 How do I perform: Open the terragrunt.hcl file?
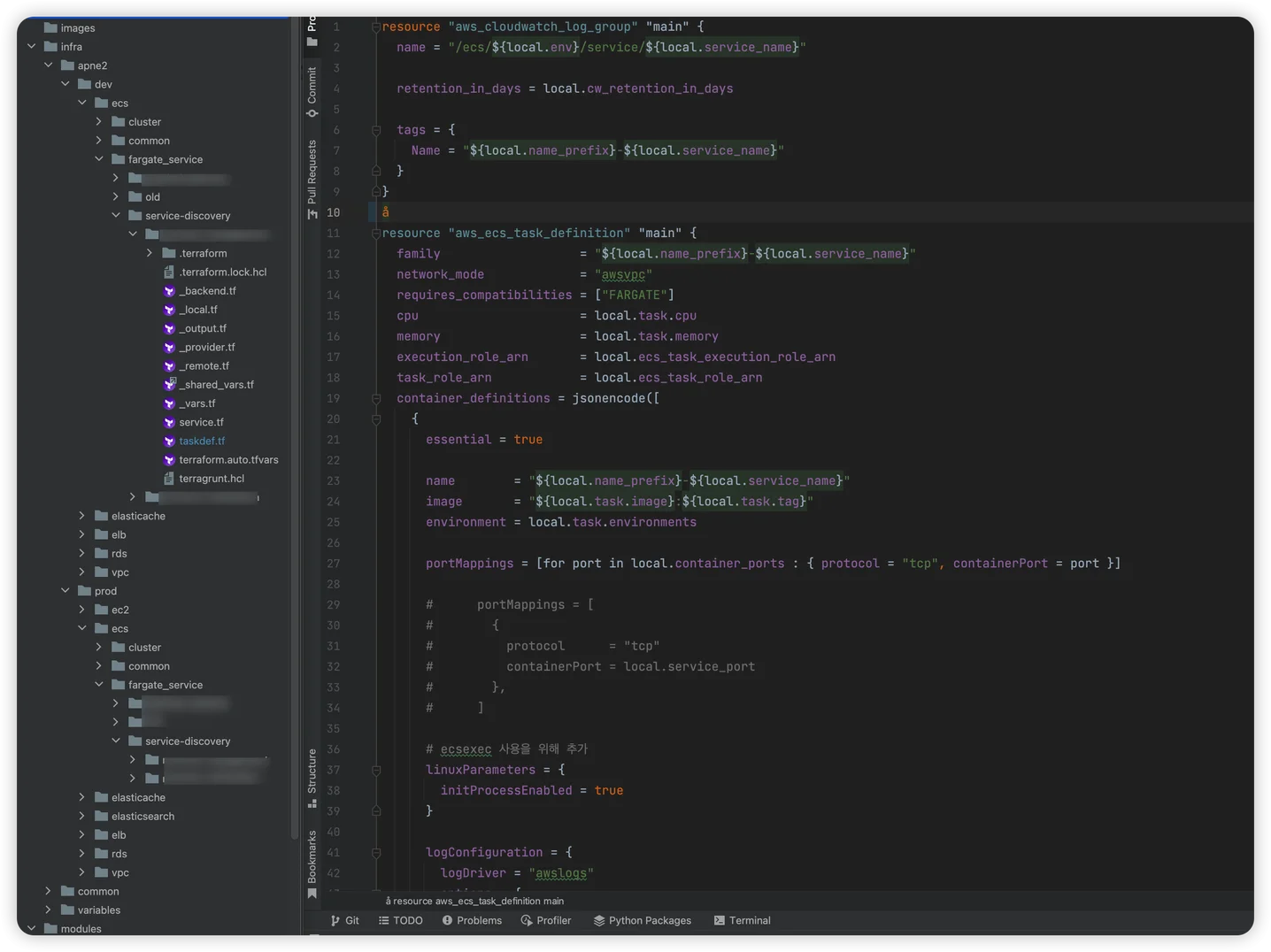[x=212, y=479]
